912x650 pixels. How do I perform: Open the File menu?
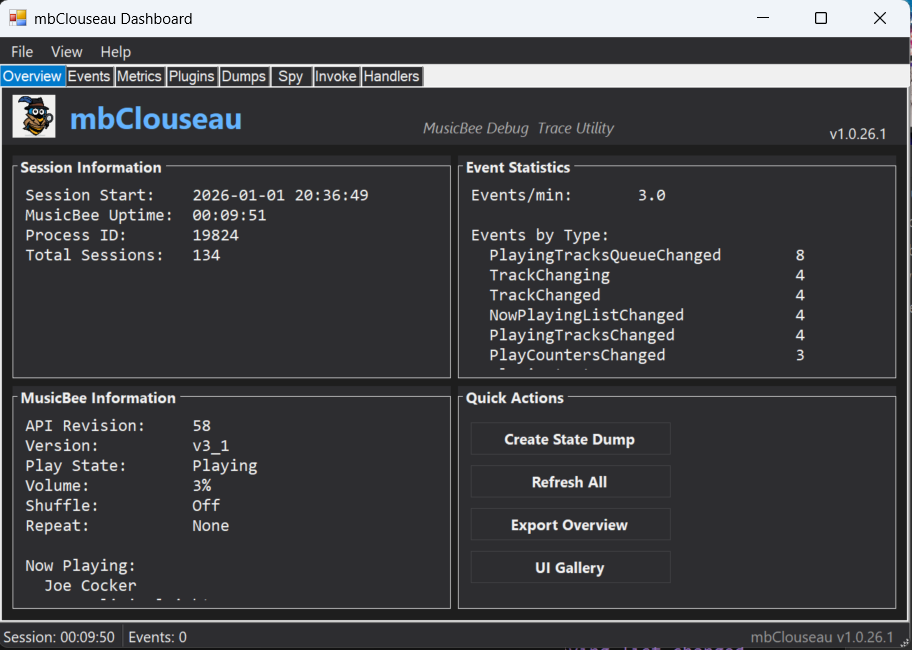point(22,52)
